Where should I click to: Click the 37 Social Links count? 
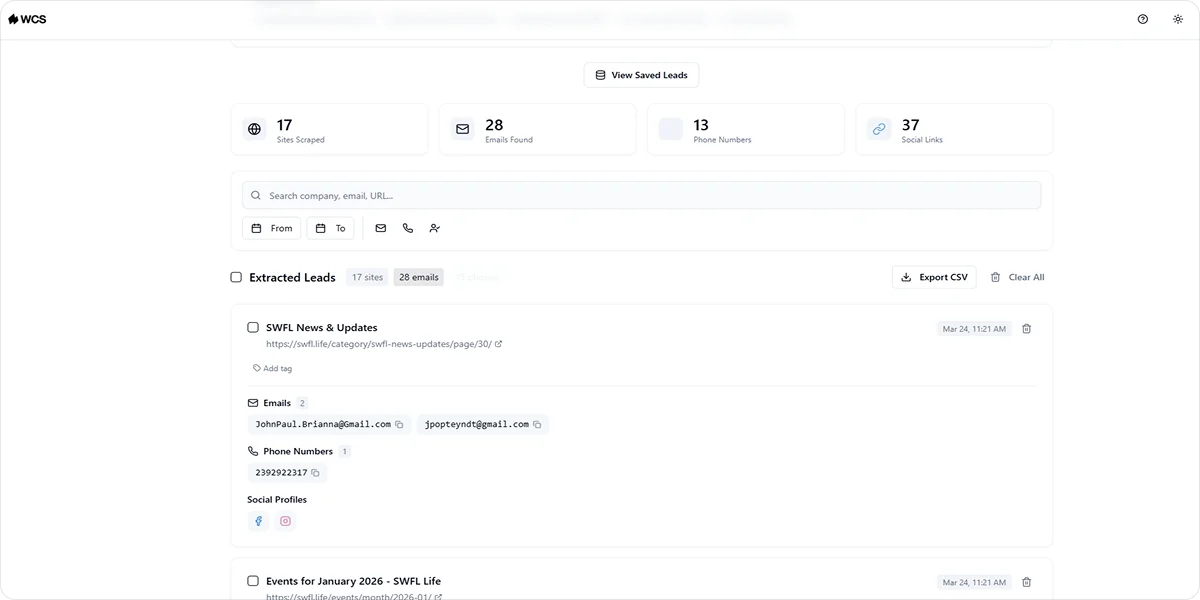pos(910,125)
